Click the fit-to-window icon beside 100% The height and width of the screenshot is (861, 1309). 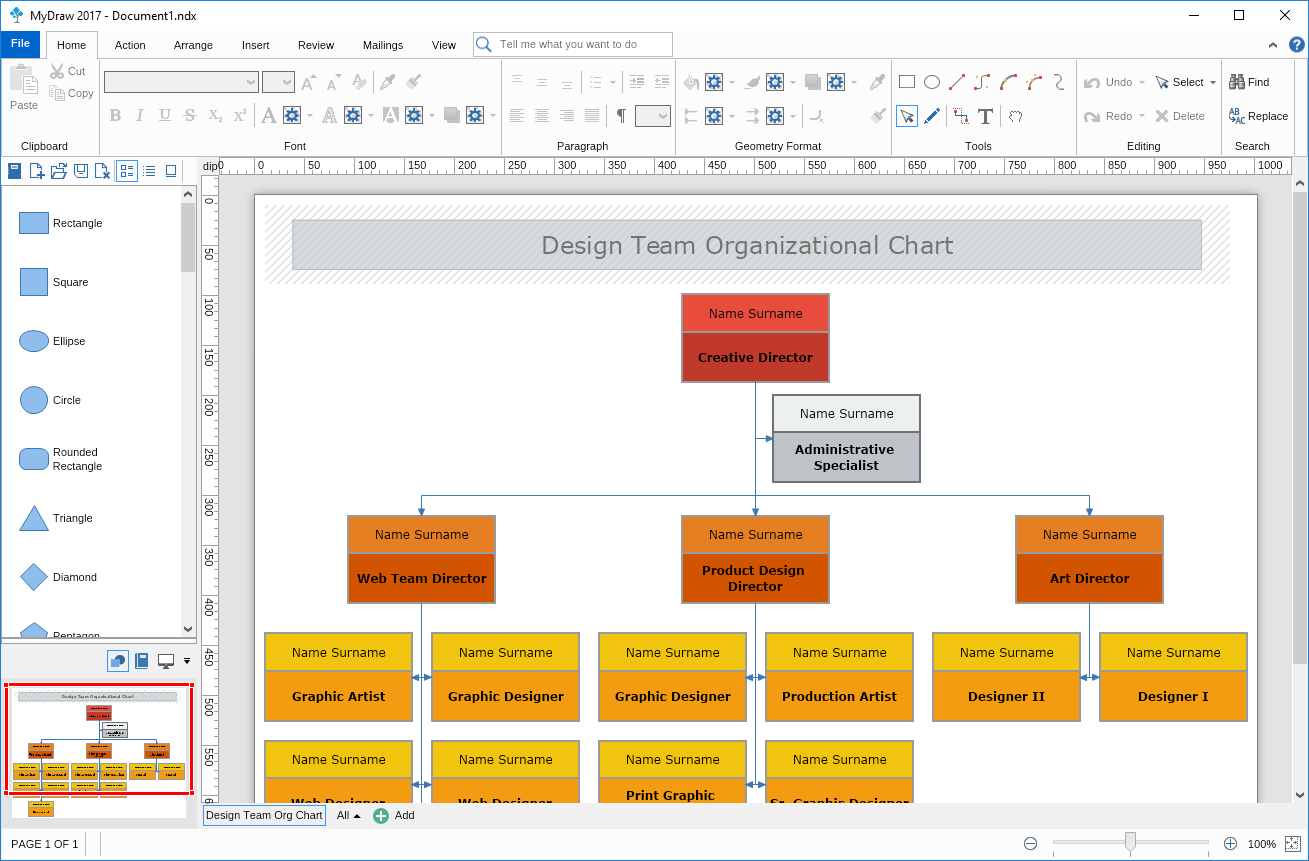1292,844
